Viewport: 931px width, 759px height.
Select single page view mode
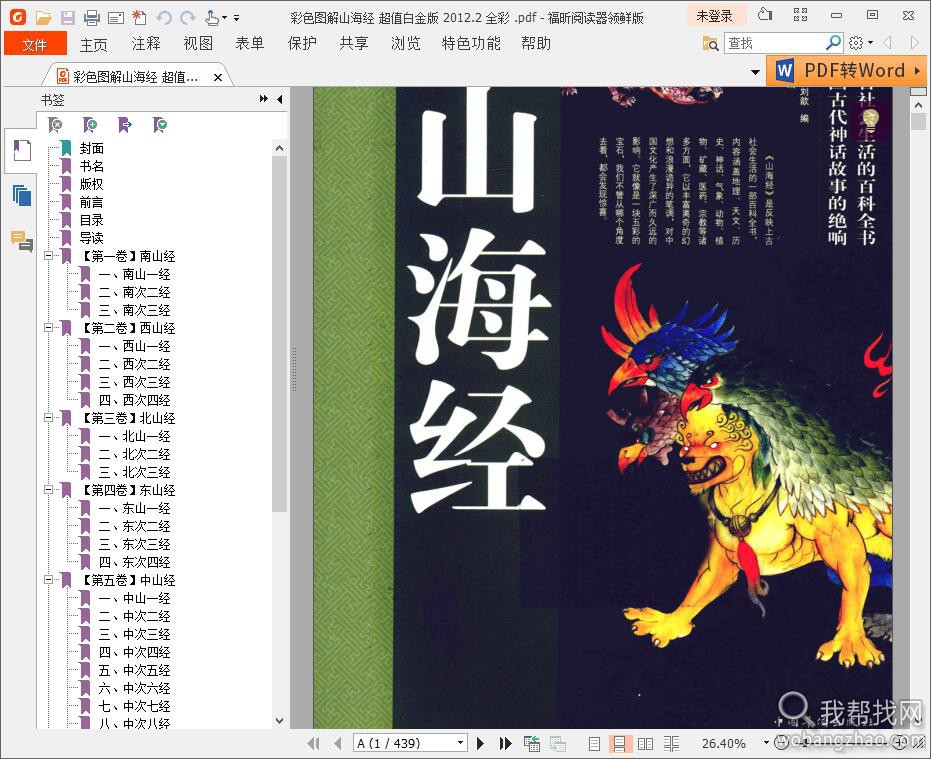click(x=594, y=744)
